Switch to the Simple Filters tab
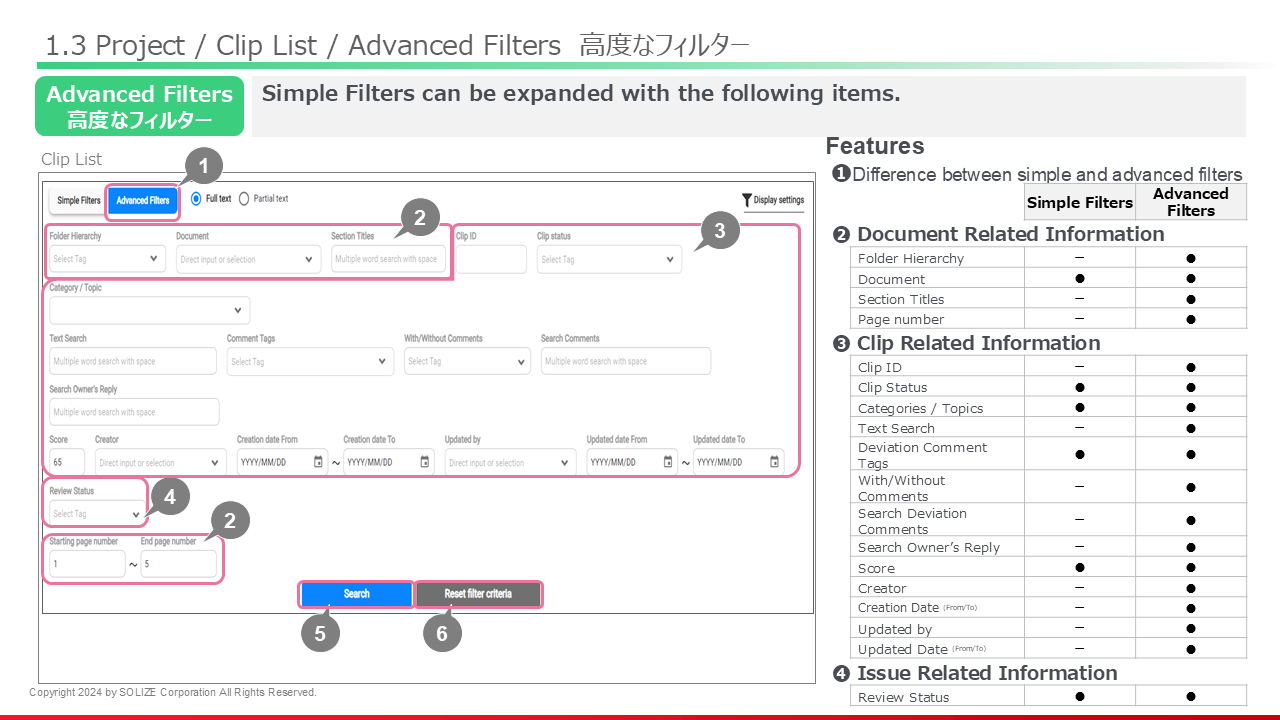The image size is (1280, 720). point(78,201)
